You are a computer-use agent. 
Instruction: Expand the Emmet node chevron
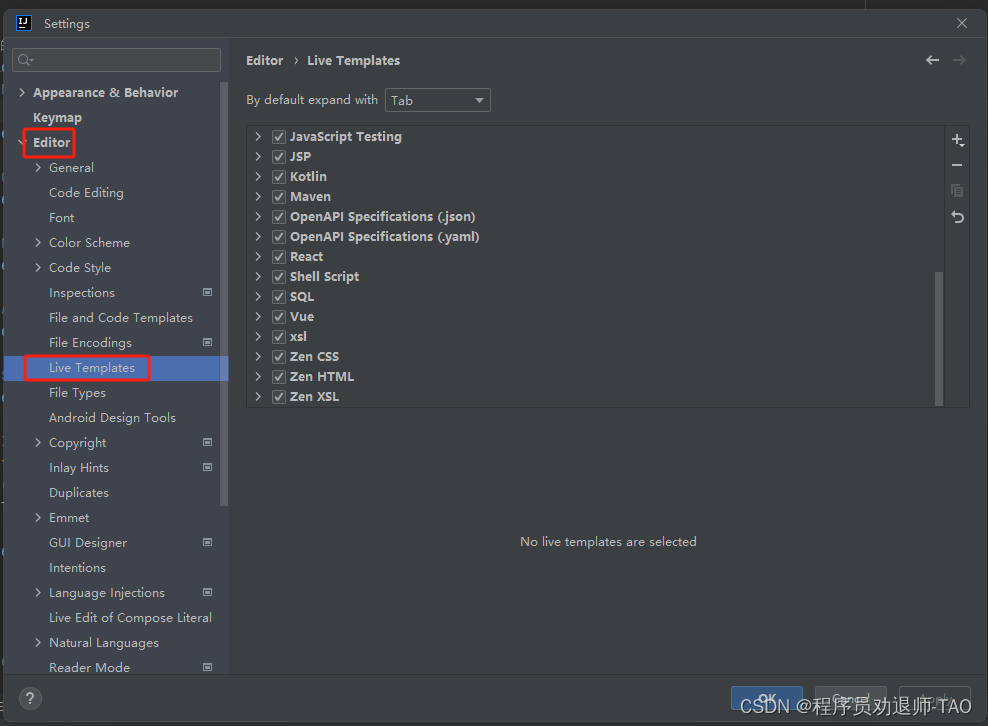point(38,517)
